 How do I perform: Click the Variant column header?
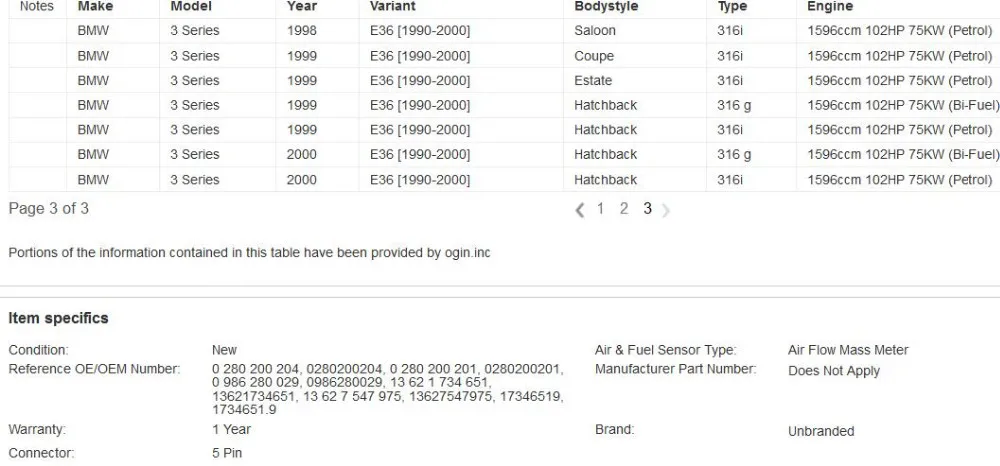tap(392, 6)
